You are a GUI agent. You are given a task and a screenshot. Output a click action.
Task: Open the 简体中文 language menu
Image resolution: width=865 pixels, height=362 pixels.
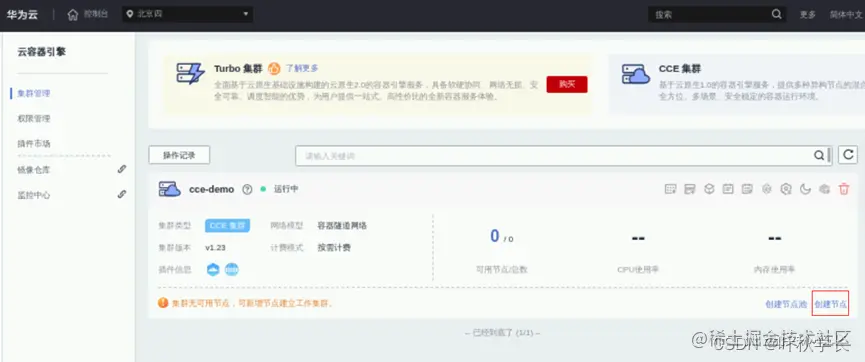pos(847,15)
